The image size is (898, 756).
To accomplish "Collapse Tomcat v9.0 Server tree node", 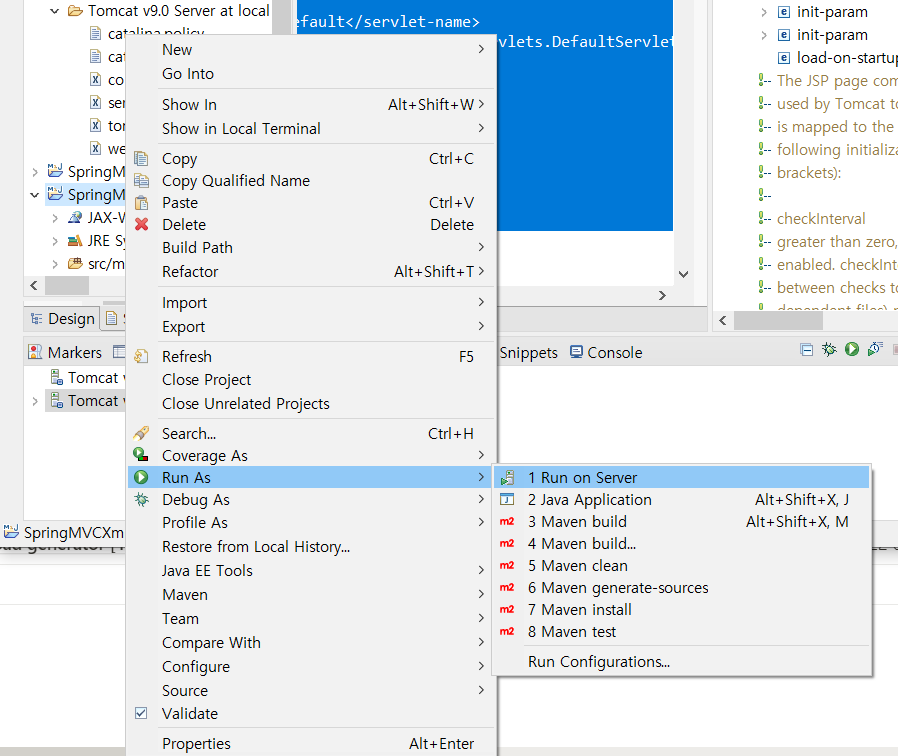I will point(54,11).
